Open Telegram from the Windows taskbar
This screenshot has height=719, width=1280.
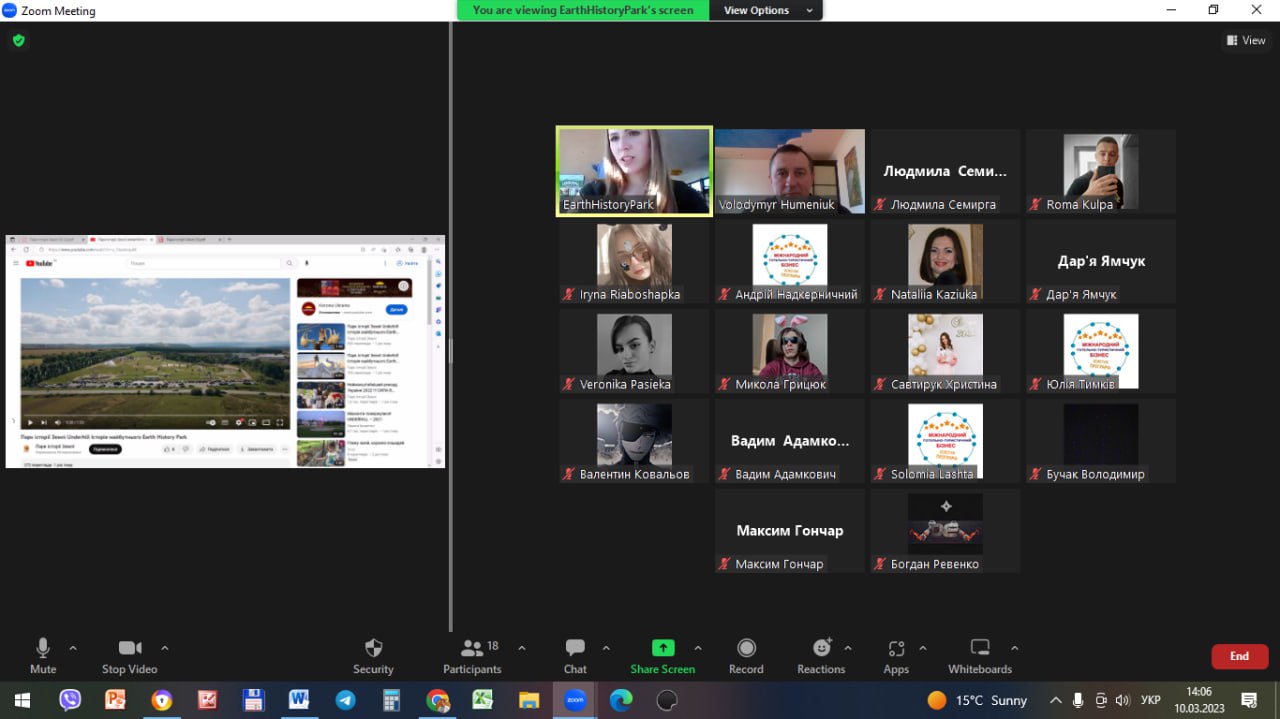point(345,700)
